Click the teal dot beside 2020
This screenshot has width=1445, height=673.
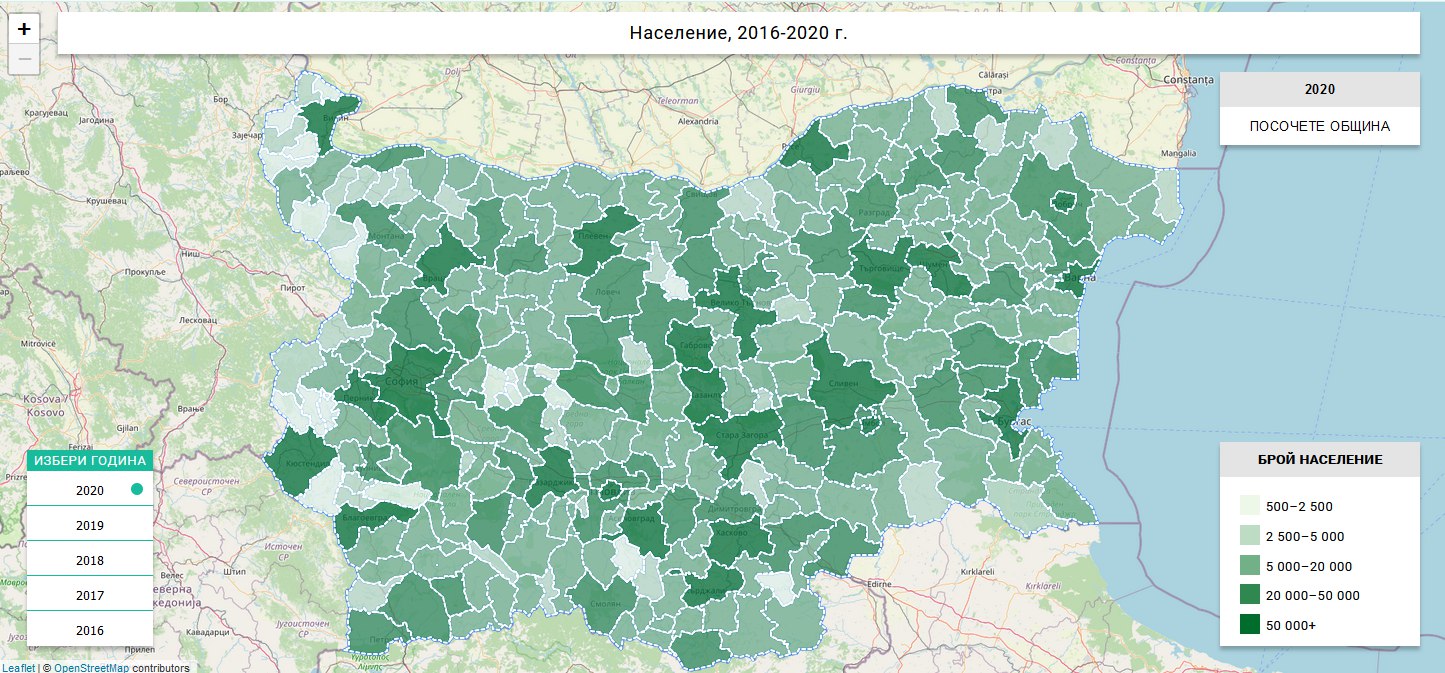[137, 490]
